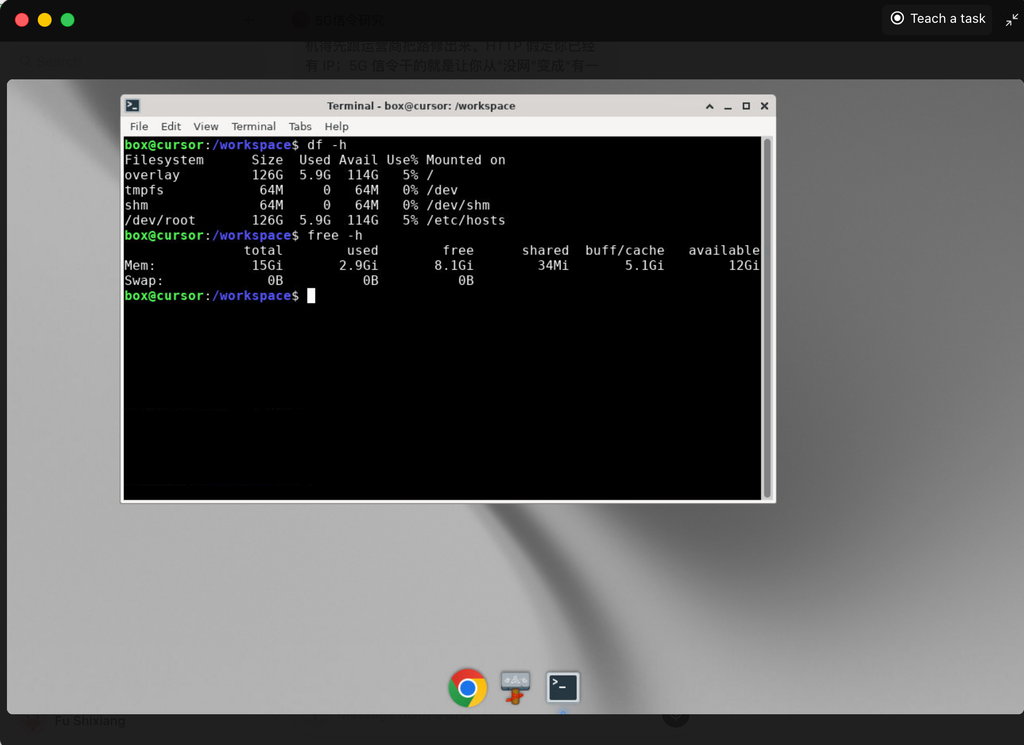Maximize the Terminal window
The width and height of the screenshot is (1024, 745).
(746, 106)
